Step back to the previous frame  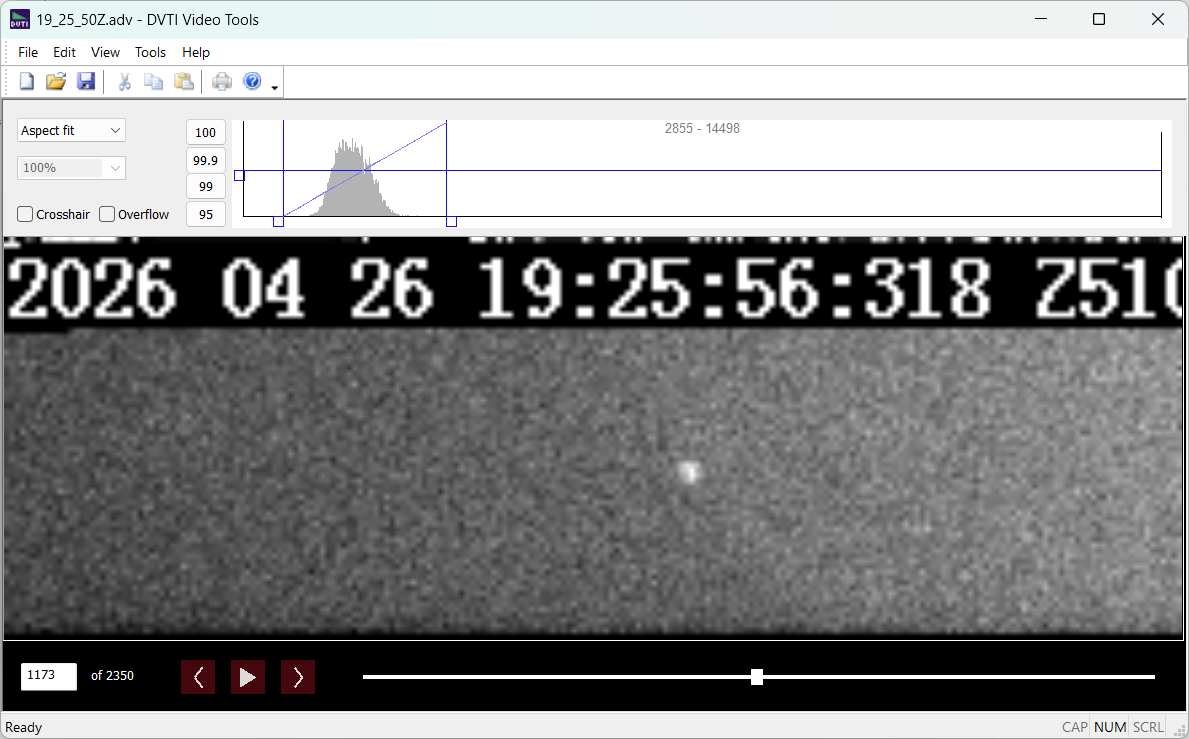[198, 677]
